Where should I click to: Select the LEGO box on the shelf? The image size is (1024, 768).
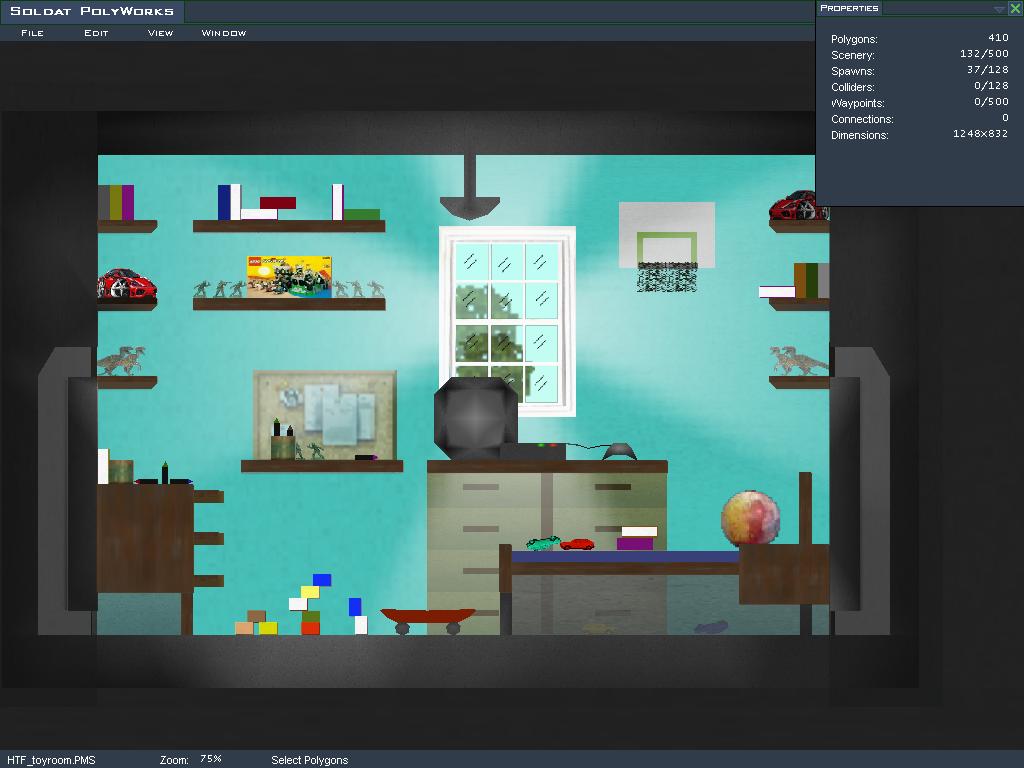pos(289,276)
